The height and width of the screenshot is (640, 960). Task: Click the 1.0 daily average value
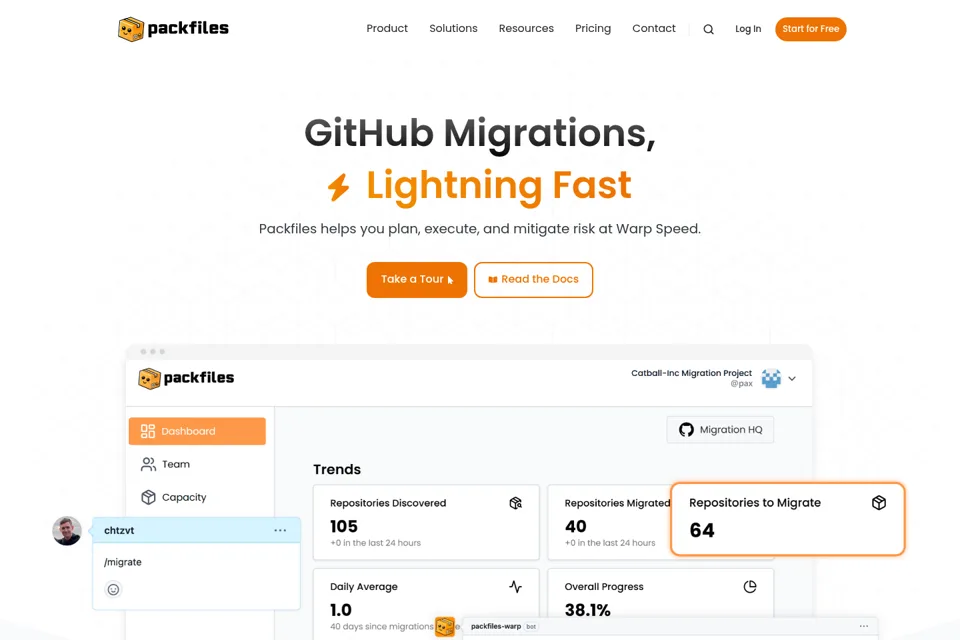click(340, 610)
